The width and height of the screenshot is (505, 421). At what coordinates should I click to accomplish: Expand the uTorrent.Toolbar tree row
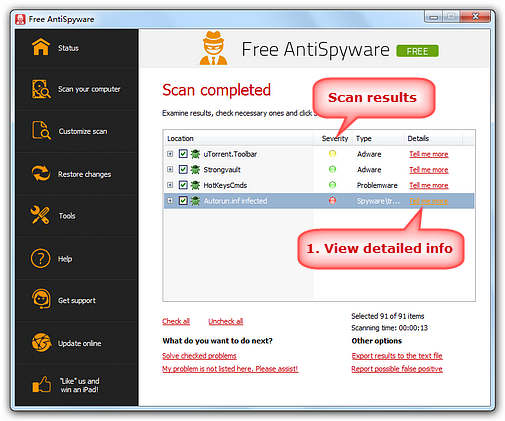click(x=170, y=154)
